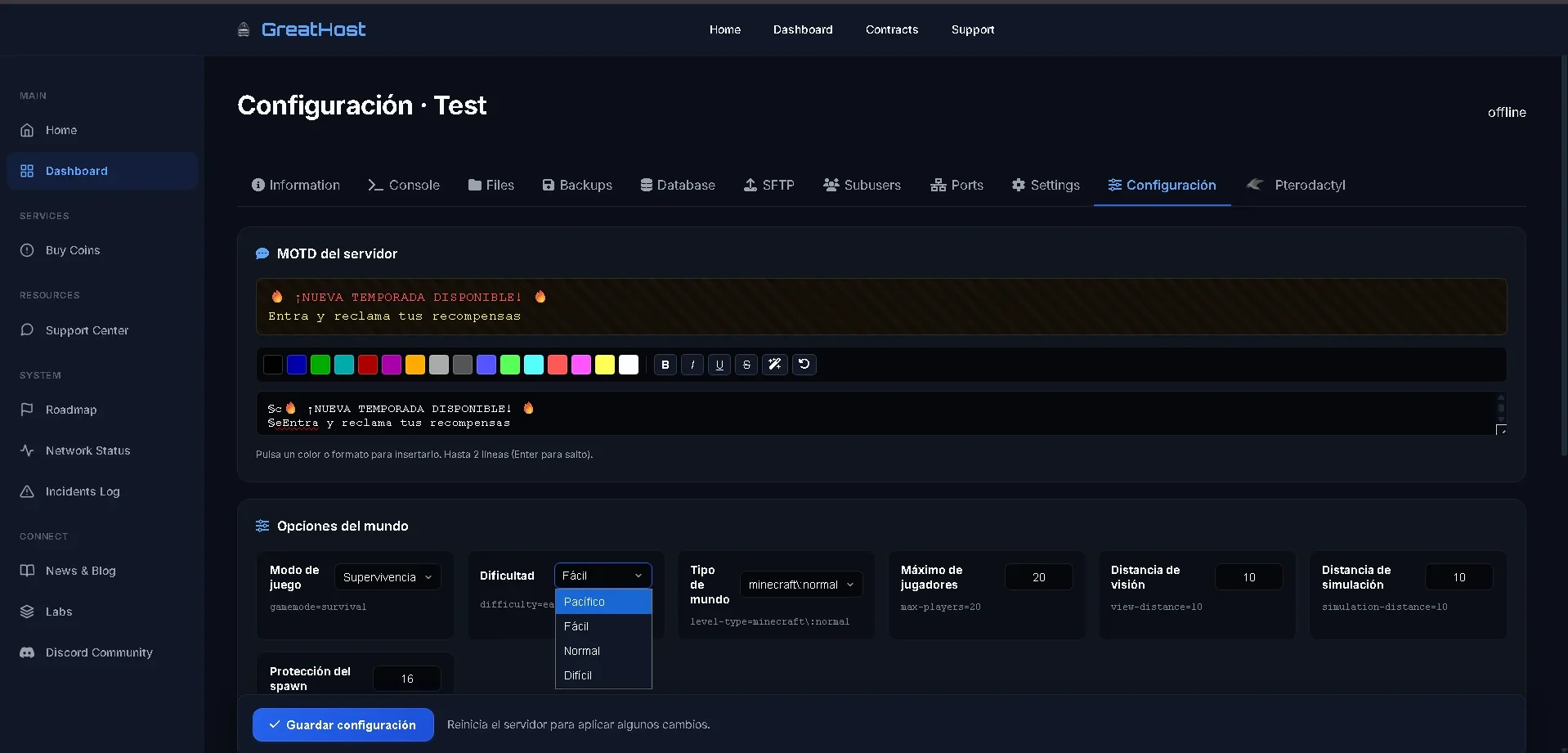
Task: Click the Distancia de simulación field
Action: (x=1459, y=577)
